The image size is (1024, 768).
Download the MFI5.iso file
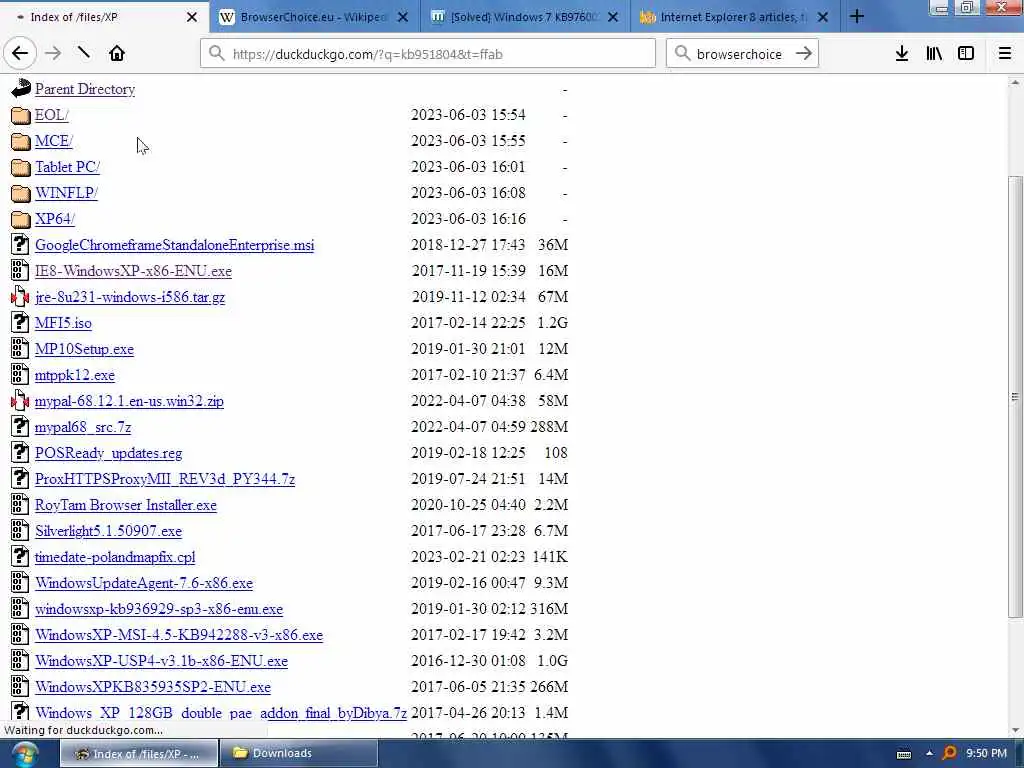point(63,323)
